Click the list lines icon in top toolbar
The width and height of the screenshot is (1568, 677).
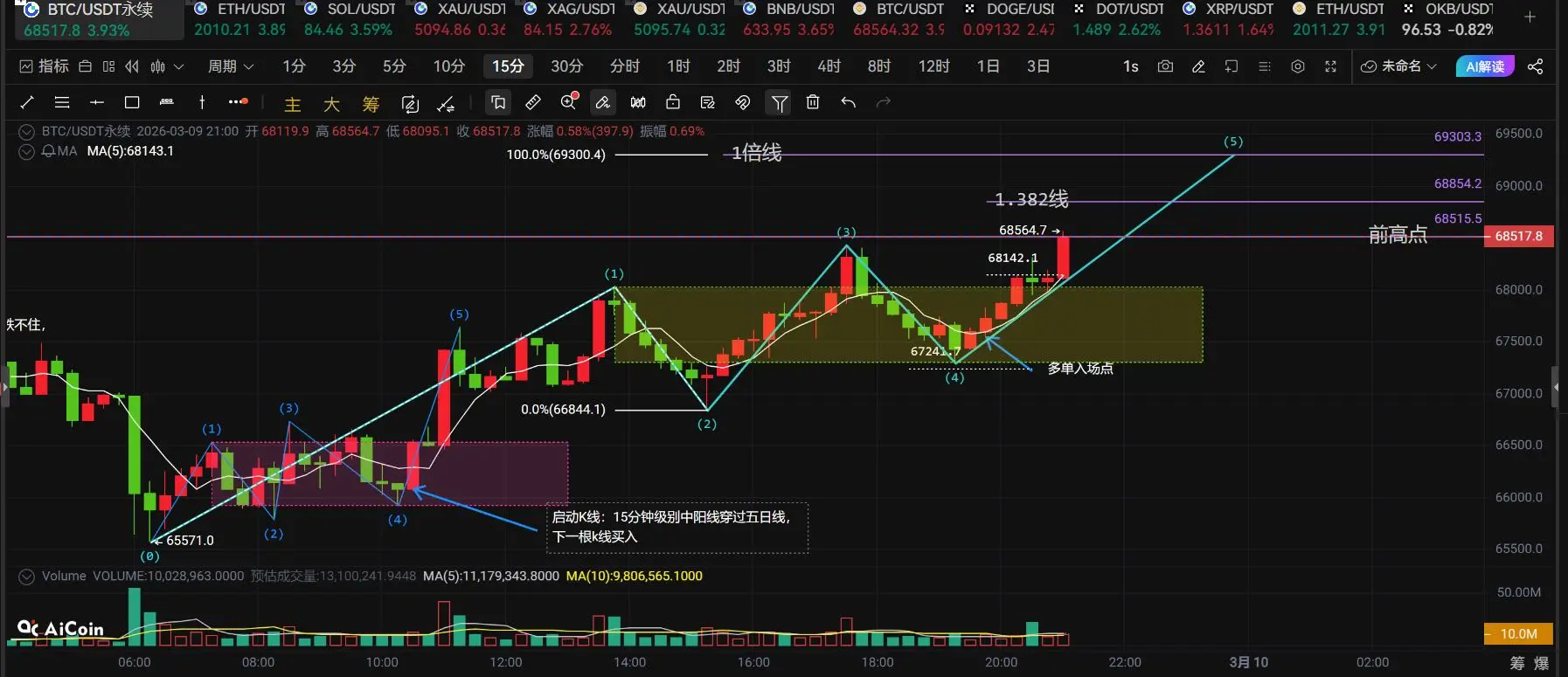pos(1265,66)
